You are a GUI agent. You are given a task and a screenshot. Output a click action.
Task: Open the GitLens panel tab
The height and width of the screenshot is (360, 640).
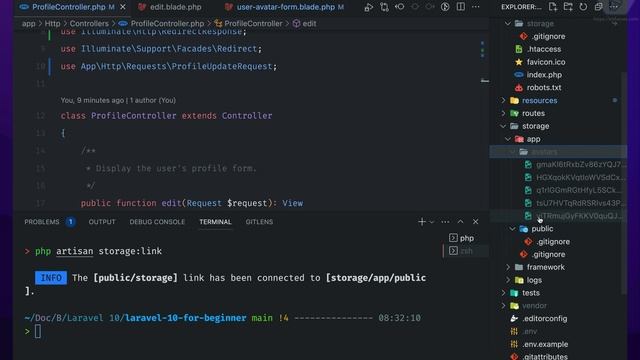pos(259,222)
